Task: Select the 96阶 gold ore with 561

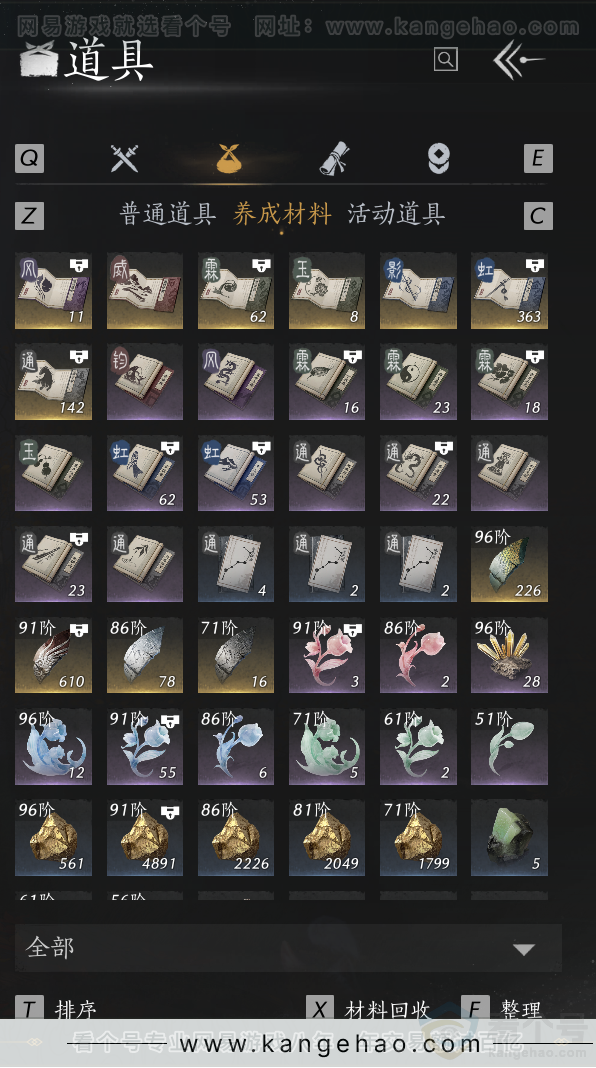Action: pos(53,838)
